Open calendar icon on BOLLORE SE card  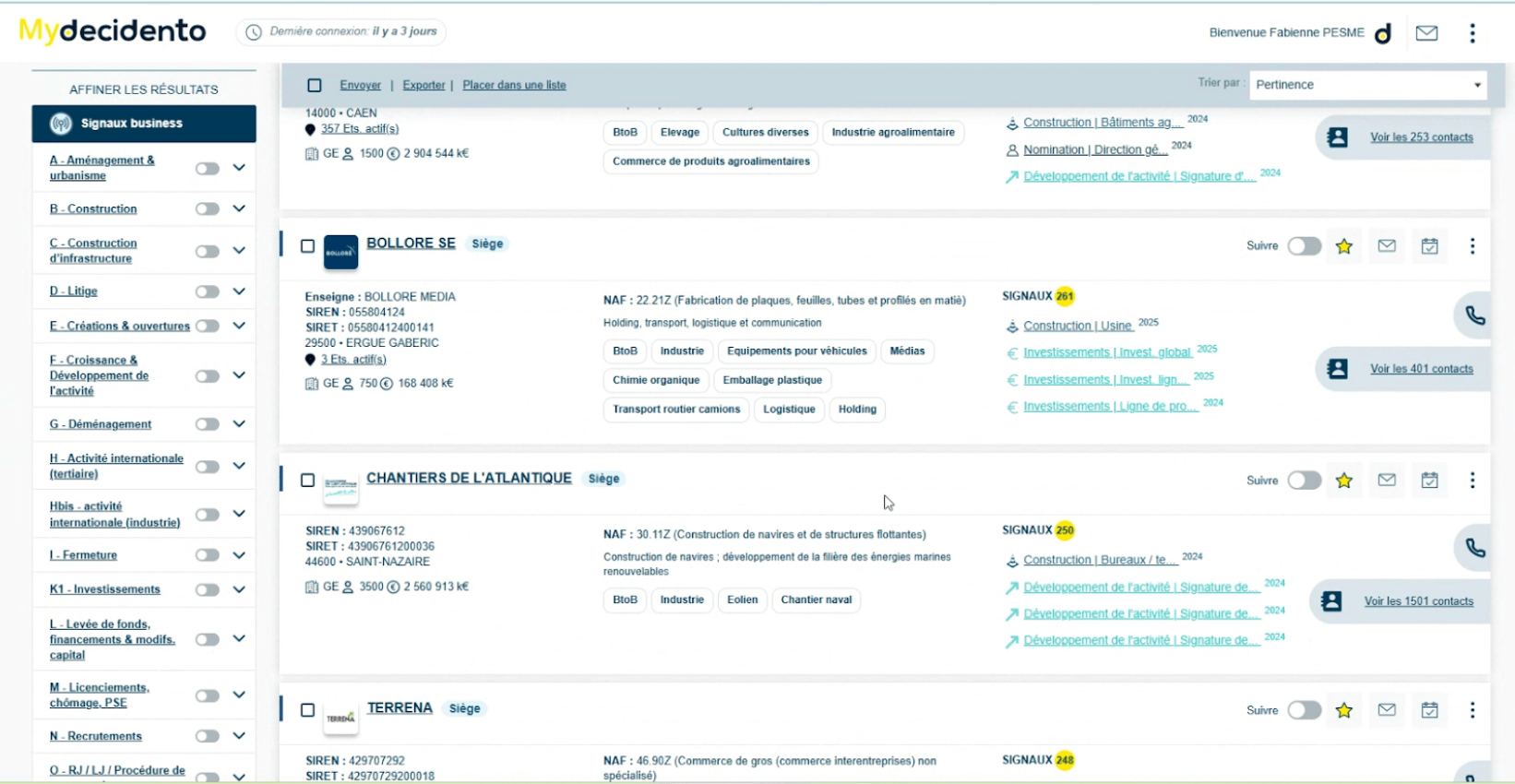(x=1430, y=246)
